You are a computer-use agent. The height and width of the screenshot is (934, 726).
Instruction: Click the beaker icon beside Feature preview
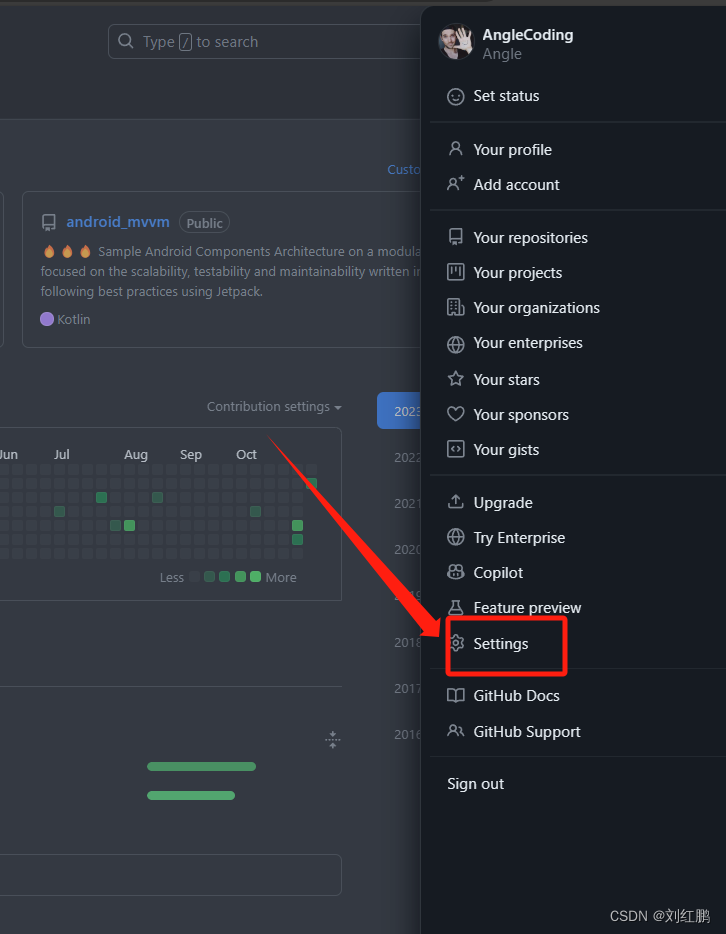coord(456,608)
